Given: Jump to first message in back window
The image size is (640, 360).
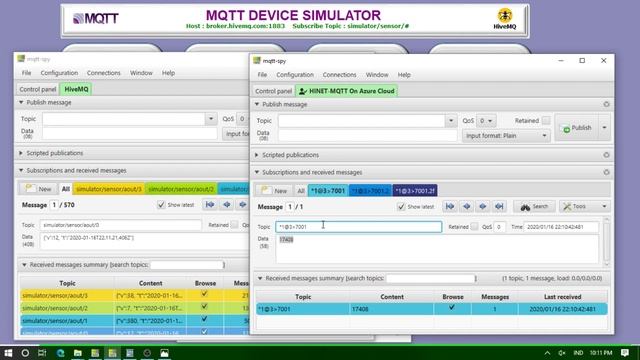Looking at the screenshot, I should (210, 204).
